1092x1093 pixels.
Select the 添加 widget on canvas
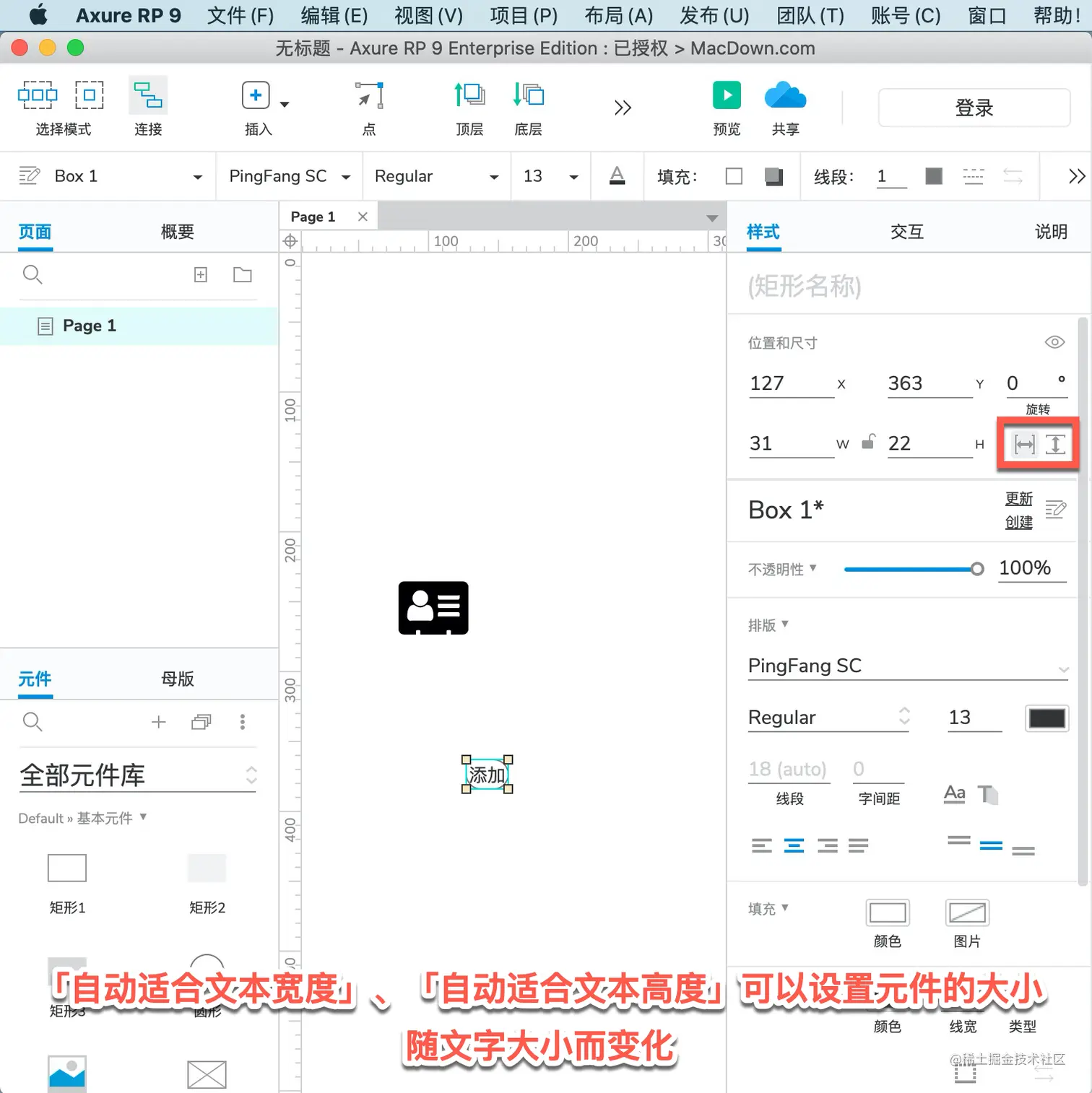(x=487, y=775)
